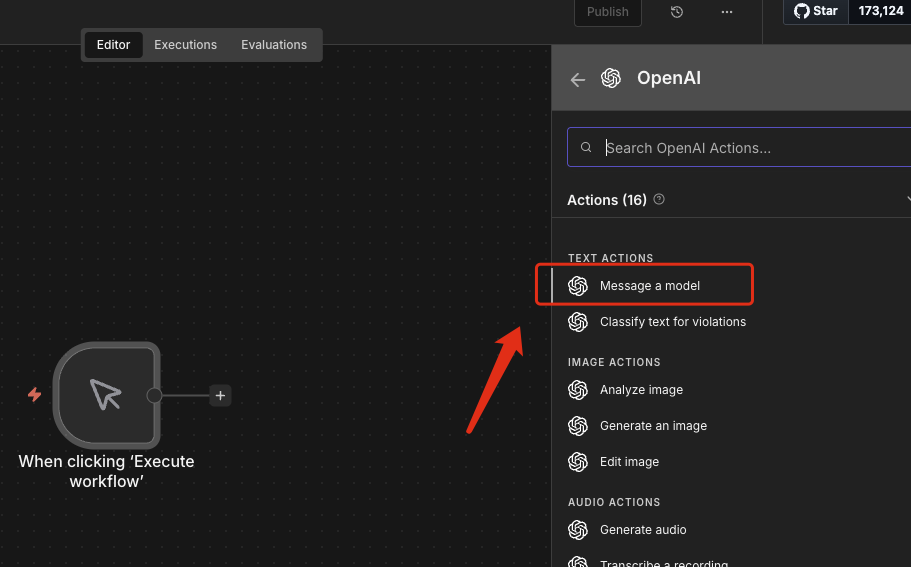Select the Edit image action
Image resolution: width=911 pixels, height=567 pixels.
629,462
